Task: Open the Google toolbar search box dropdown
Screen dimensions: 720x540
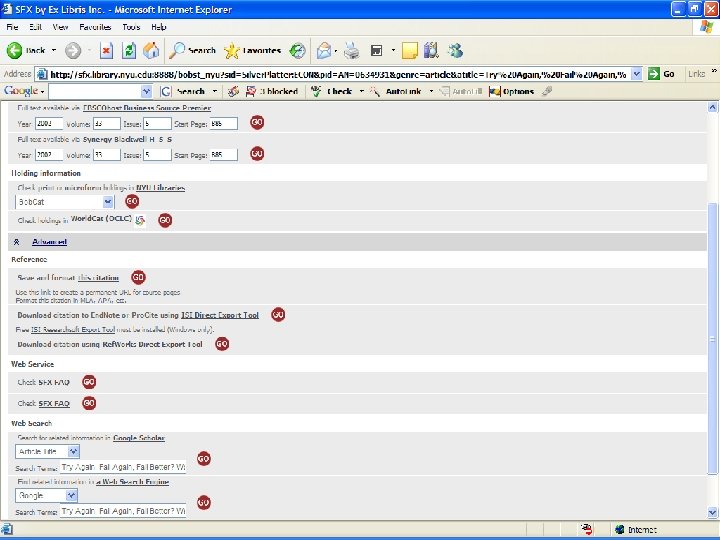Action: [146, 91]
